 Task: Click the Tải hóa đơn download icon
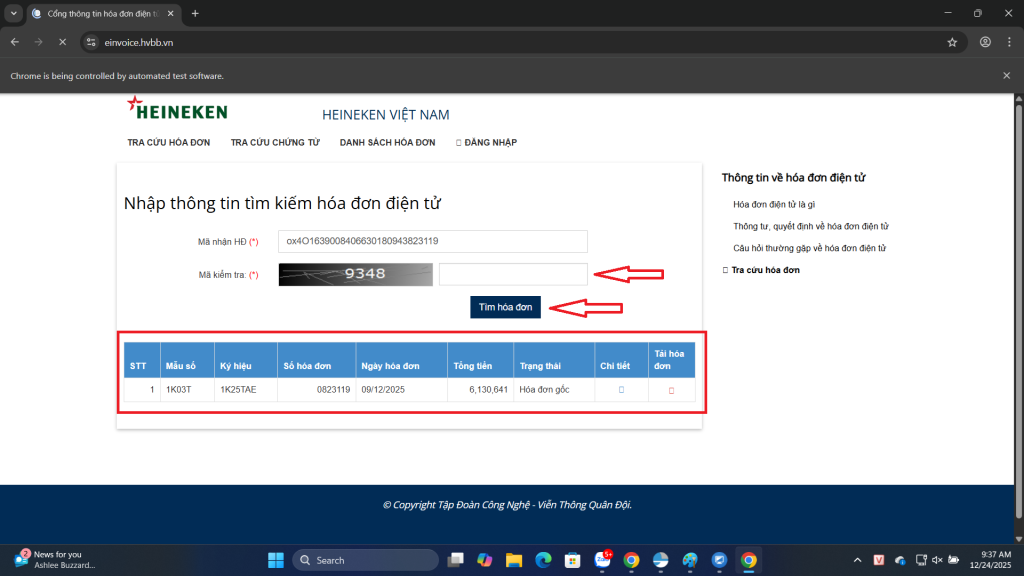pyautogui.click(x=671, y=390)
